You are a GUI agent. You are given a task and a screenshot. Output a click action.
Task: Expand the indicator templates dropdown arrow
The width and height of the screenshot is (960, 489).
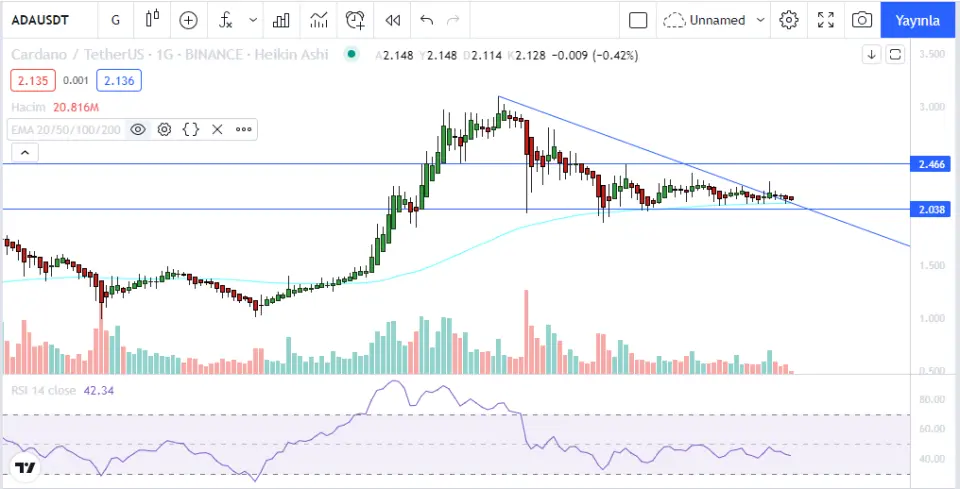click(252, 19)
